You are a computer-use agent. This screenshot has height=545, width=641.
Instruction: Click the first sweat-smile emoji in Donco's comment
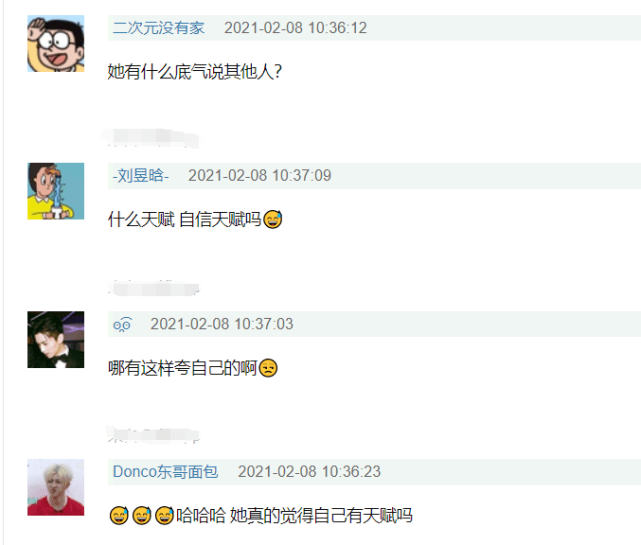coord(119,515)
